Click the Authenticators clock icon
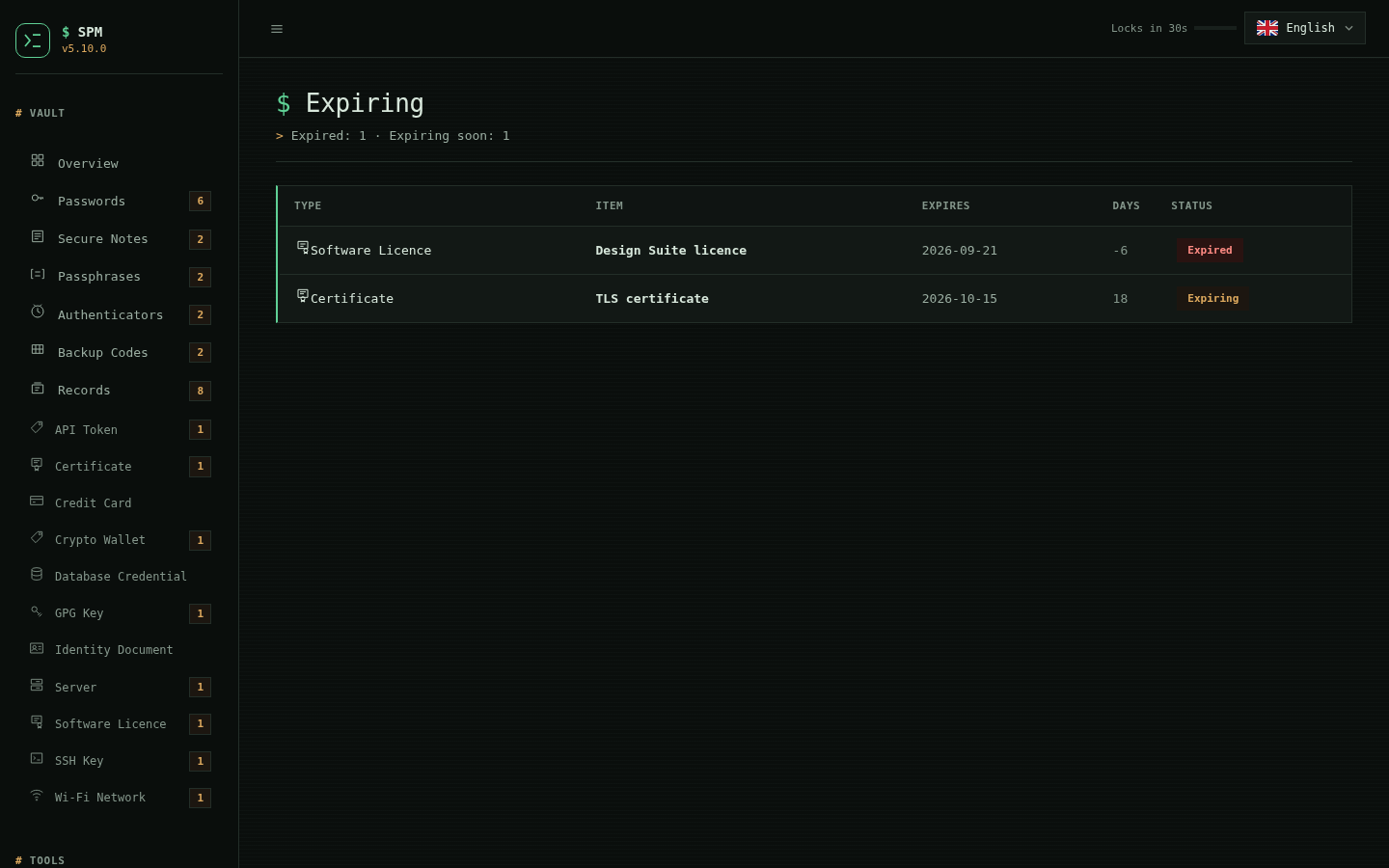This screenshot has height=868, width=1389. 38,312
